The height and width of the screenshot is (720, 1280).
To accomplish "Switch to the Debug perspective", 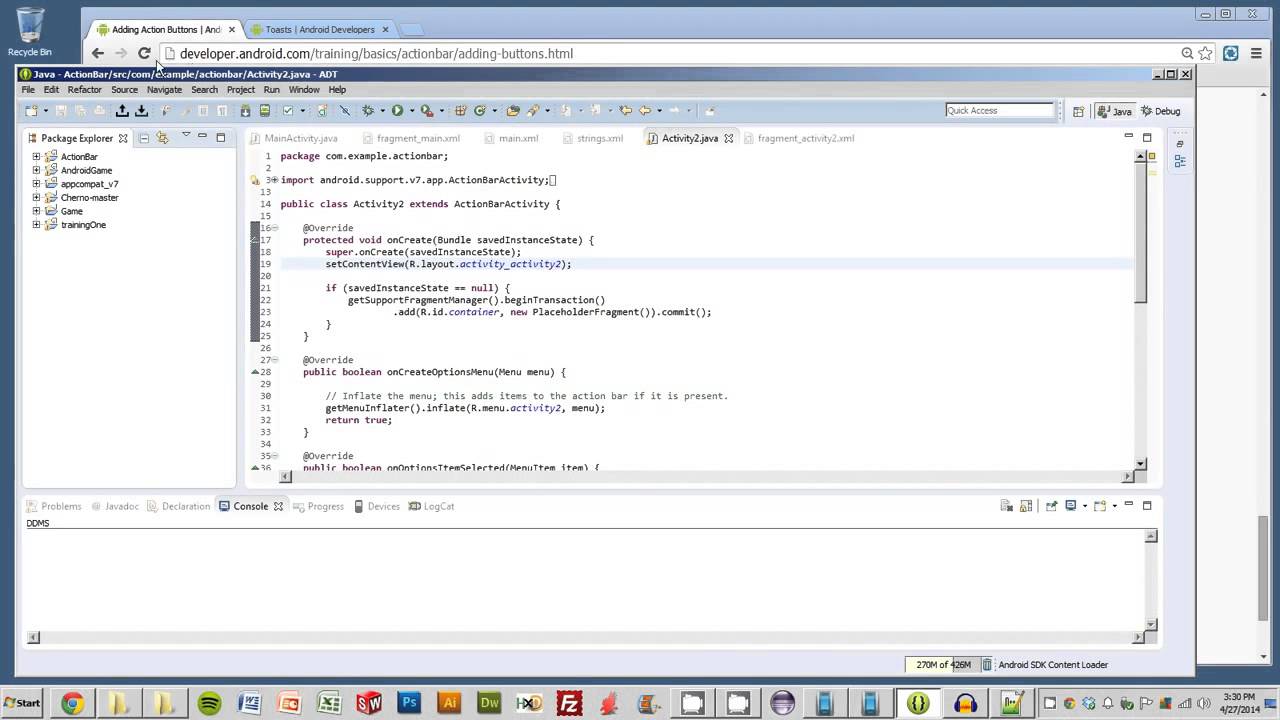I will 1160,111.
